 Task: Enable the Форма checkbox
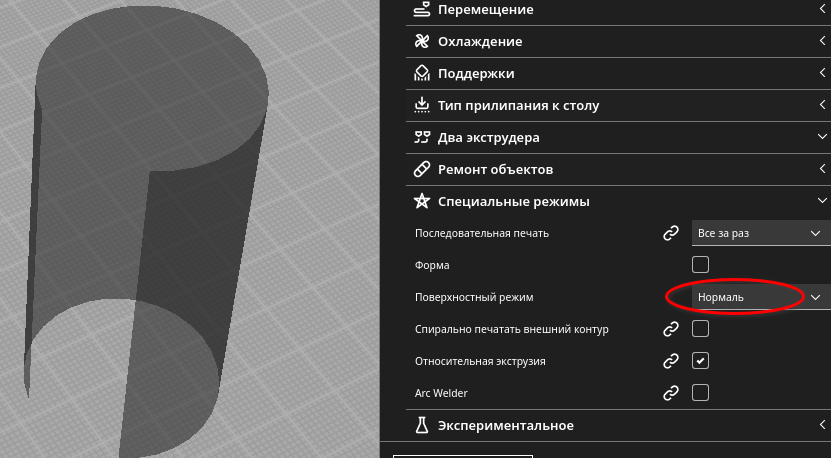point(701,265)
